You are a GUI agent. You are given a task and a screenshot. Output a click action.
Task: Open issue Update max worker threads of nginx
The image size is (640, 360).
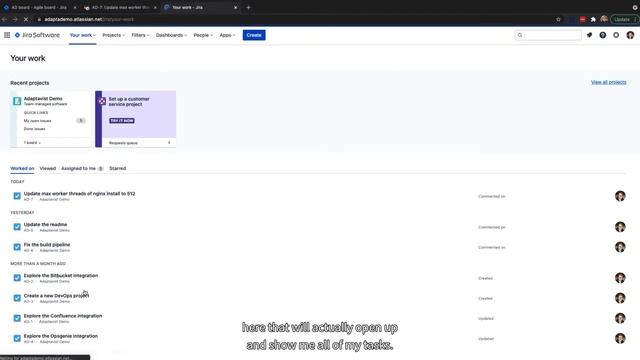click(79, 193)
